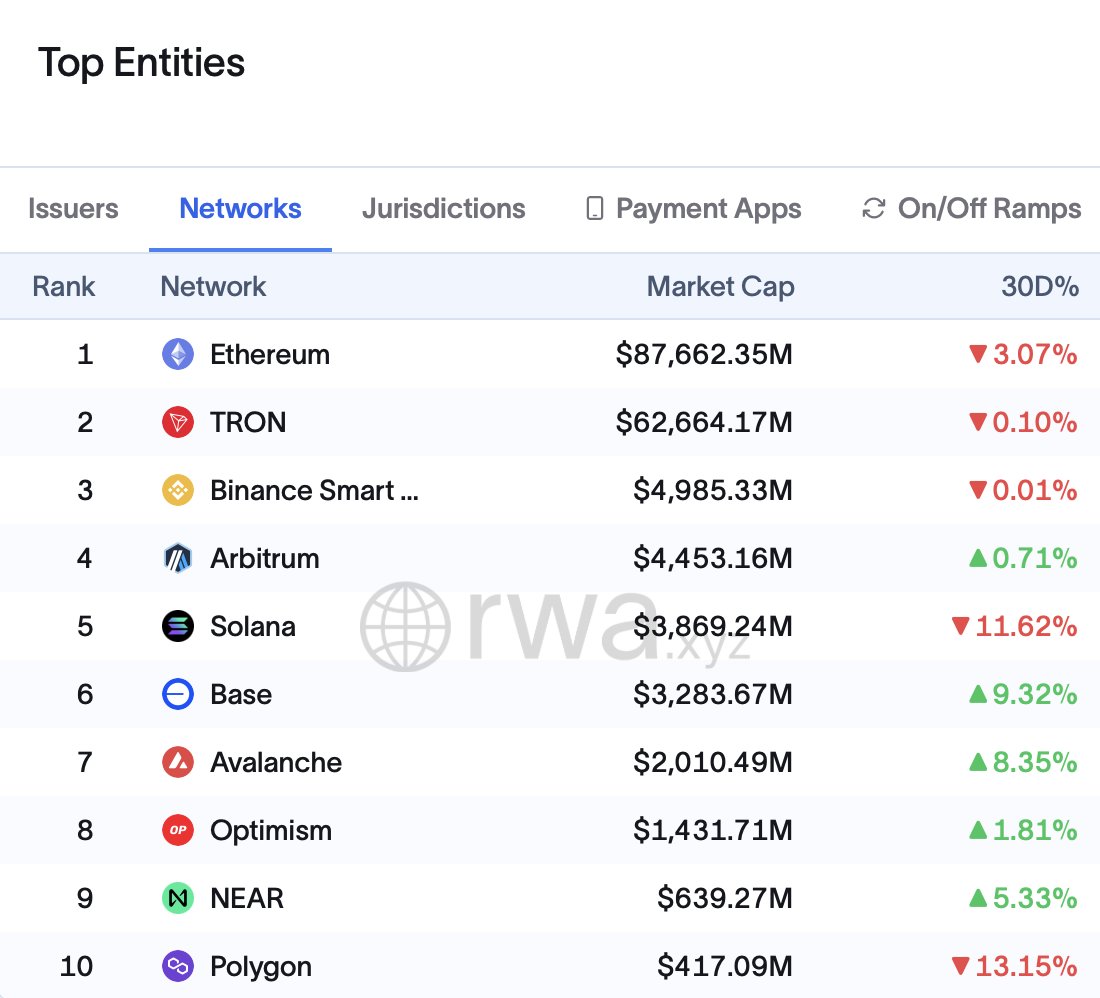Open the Binance Smart ... network name
Image resolution: width=1100 pixels, height=998 pixels.
[314, 490]
